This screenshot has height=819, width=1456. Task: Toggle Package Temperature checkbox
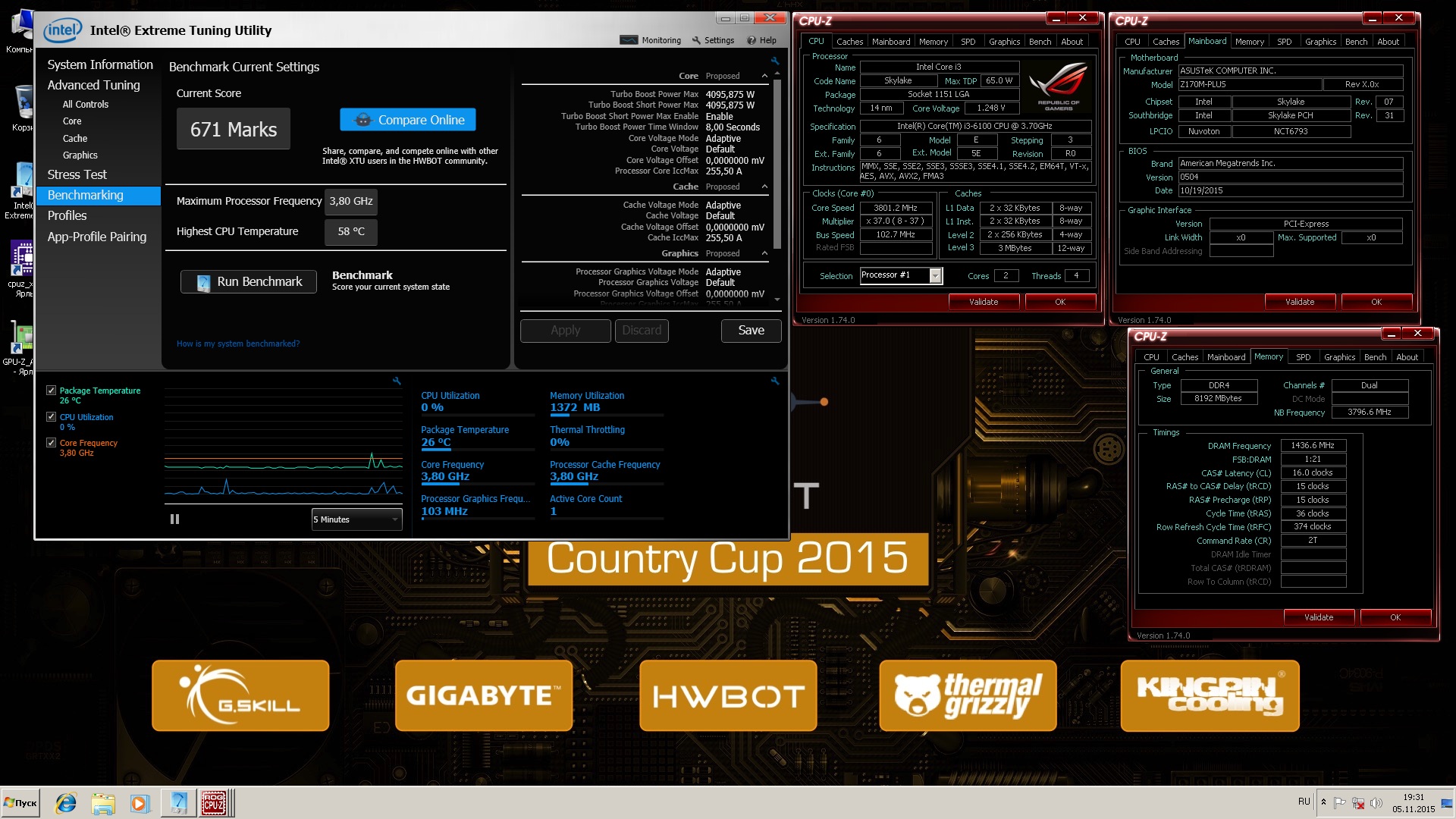coord(51,391)
